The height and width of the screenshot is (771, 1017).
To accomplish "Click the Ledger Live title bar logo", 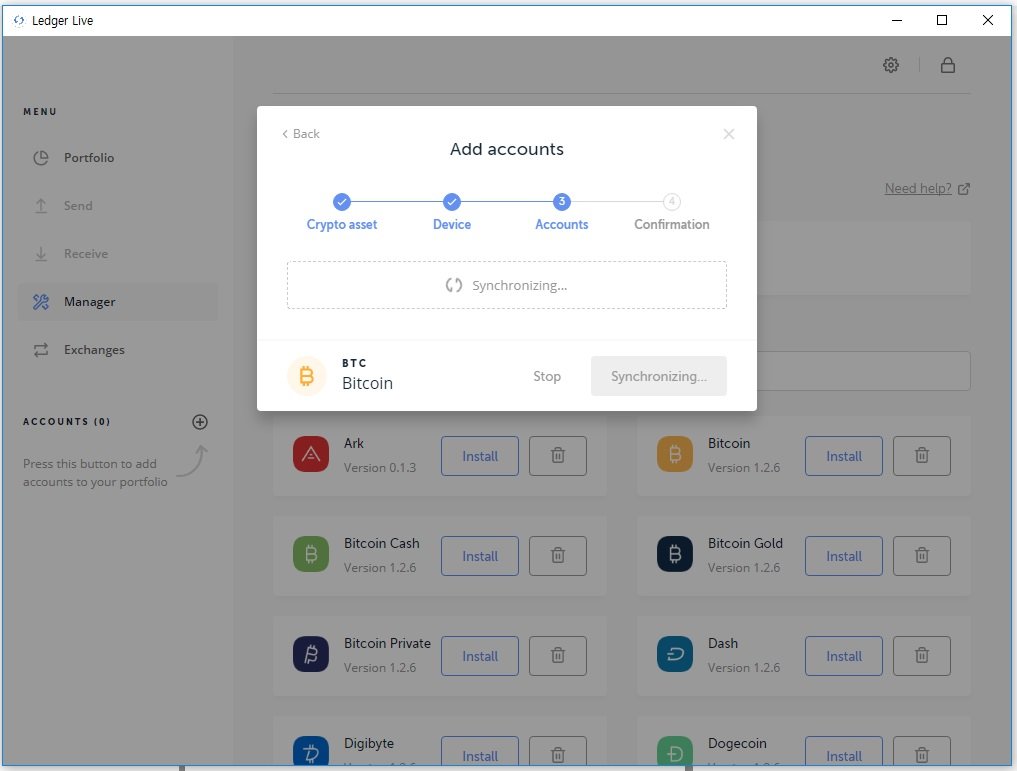I will 19,21.
